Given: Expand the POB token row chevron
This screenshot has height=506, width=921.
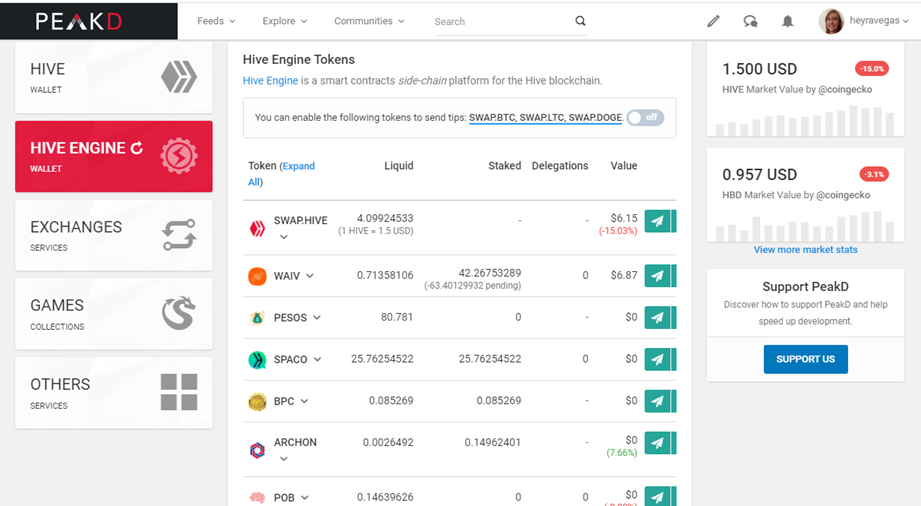Looking at the screenshot, I should coord(304,497).
